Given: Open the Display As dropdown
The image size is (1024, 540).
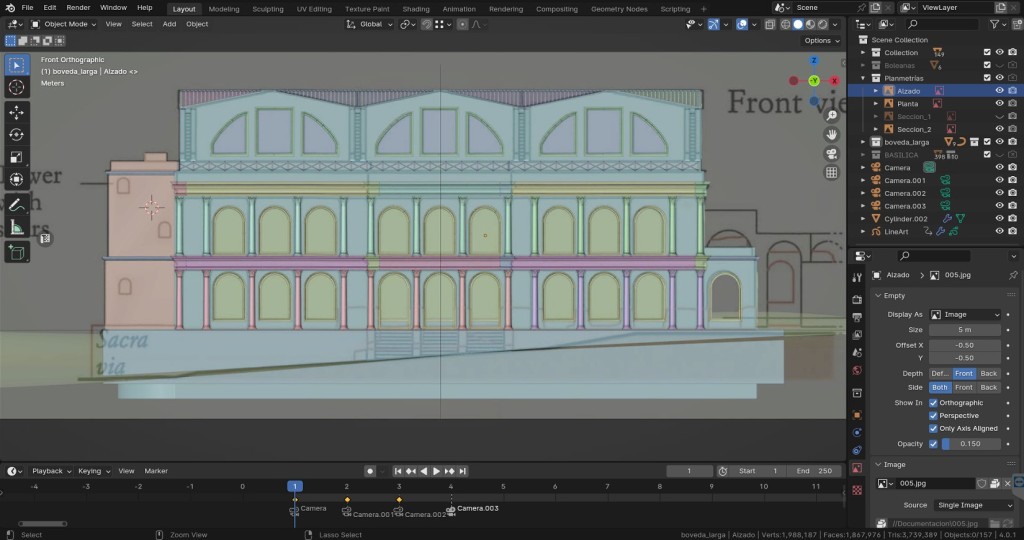Looking at the screenshot, I should 965,314.
